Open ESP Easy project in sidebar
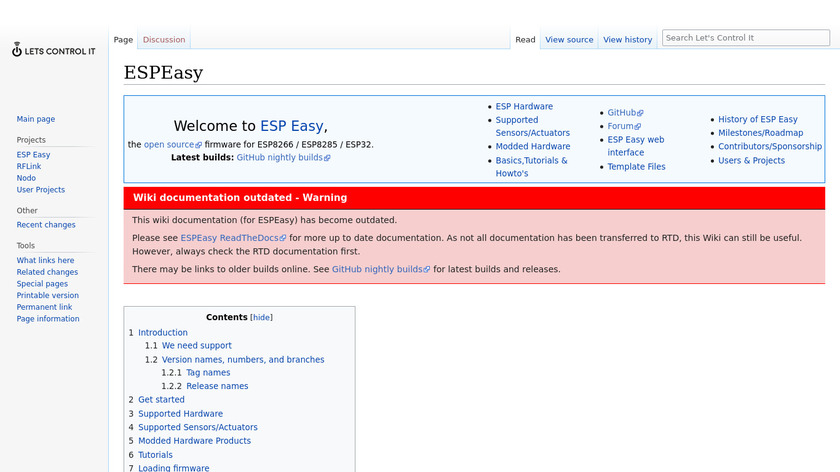Image resolution: width=840 pixels, height=472 pixels. [x=33, y=154]
